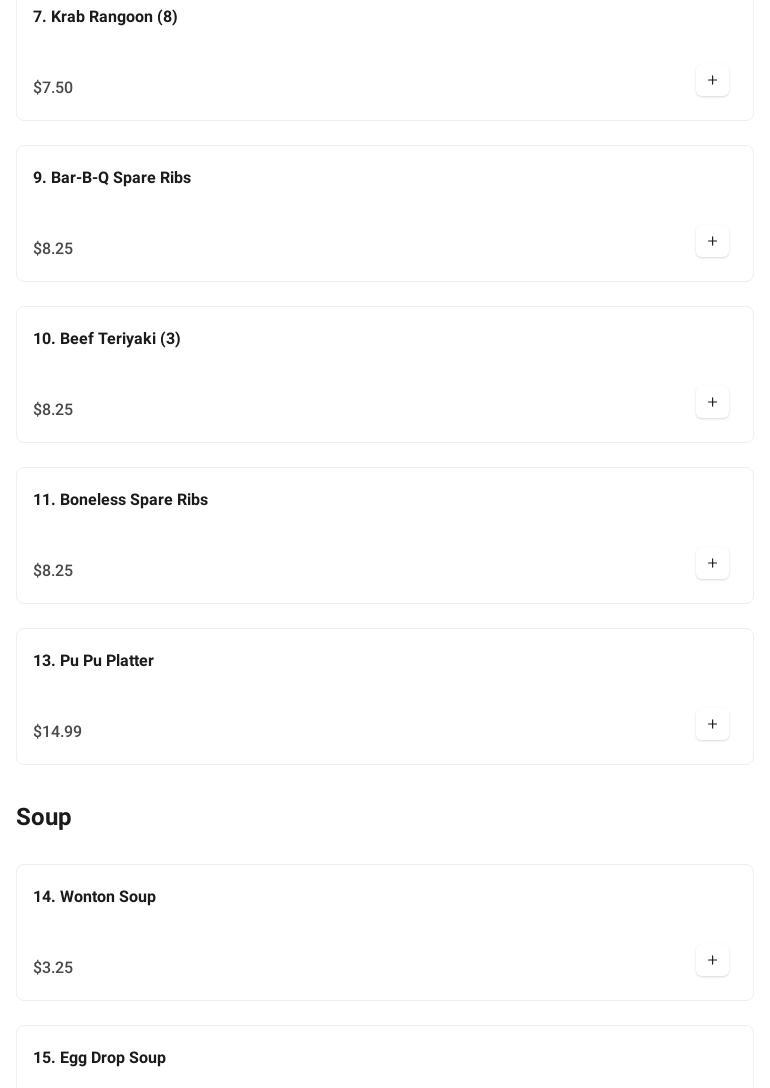
Task: Tap the plus icon for Pu Pu Platter
Action: tap(712, 724)
